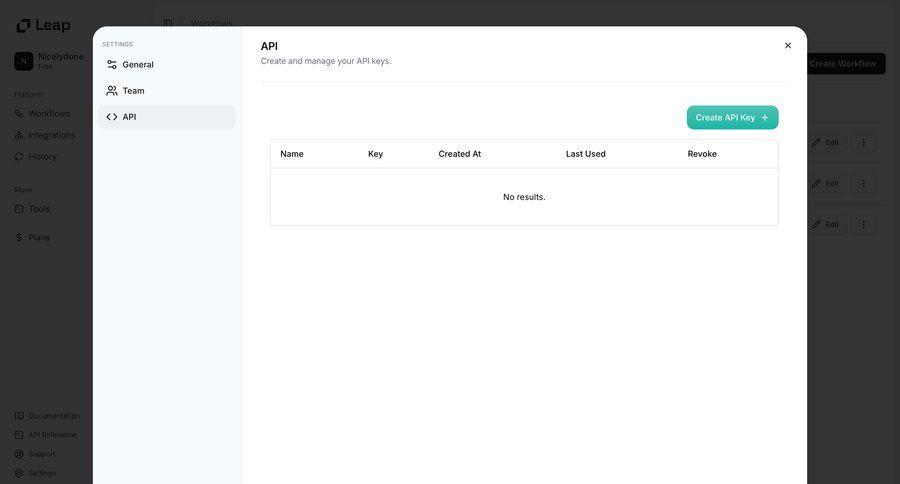The image size is (900, 484).
Task: Select the API settings section
Action: 166,117
